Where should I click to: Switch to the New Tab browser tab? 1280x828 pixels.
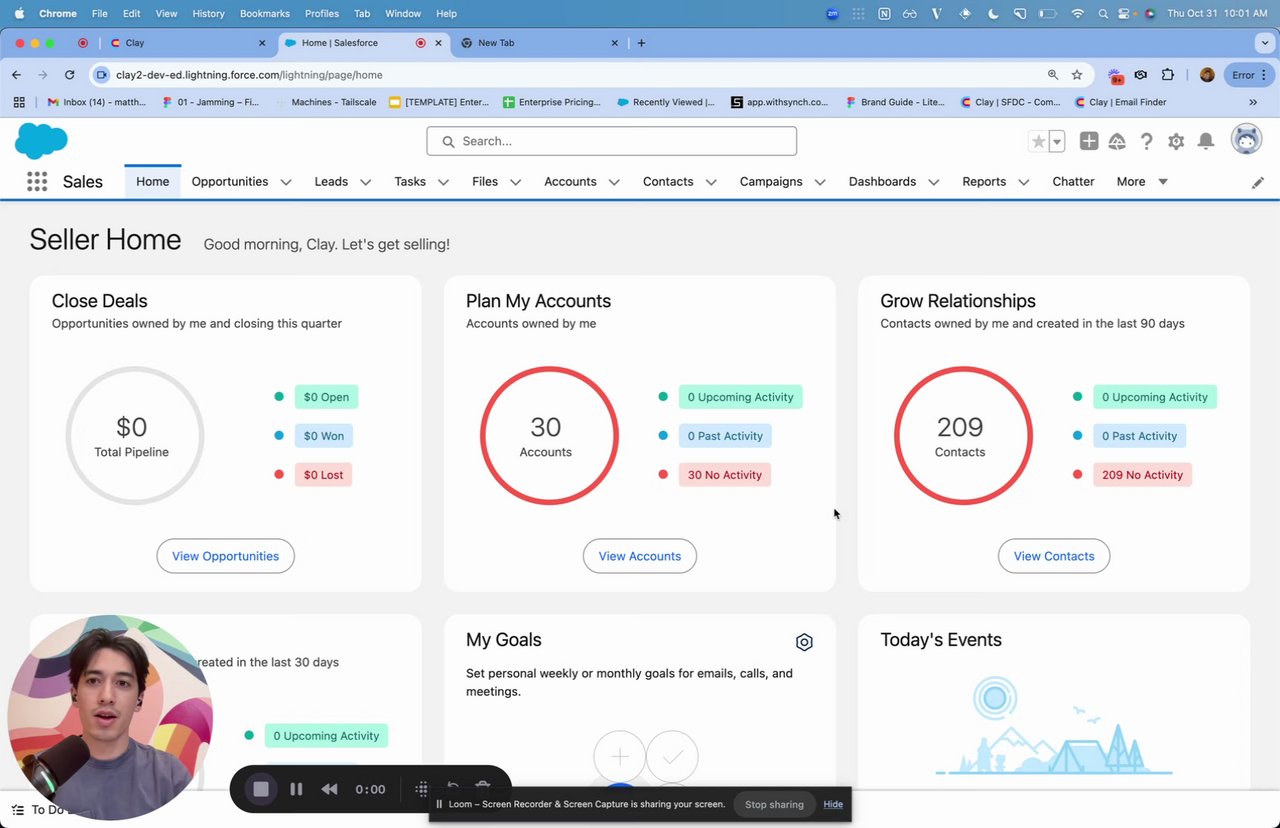pyautogui.click(x=541, y=43)
